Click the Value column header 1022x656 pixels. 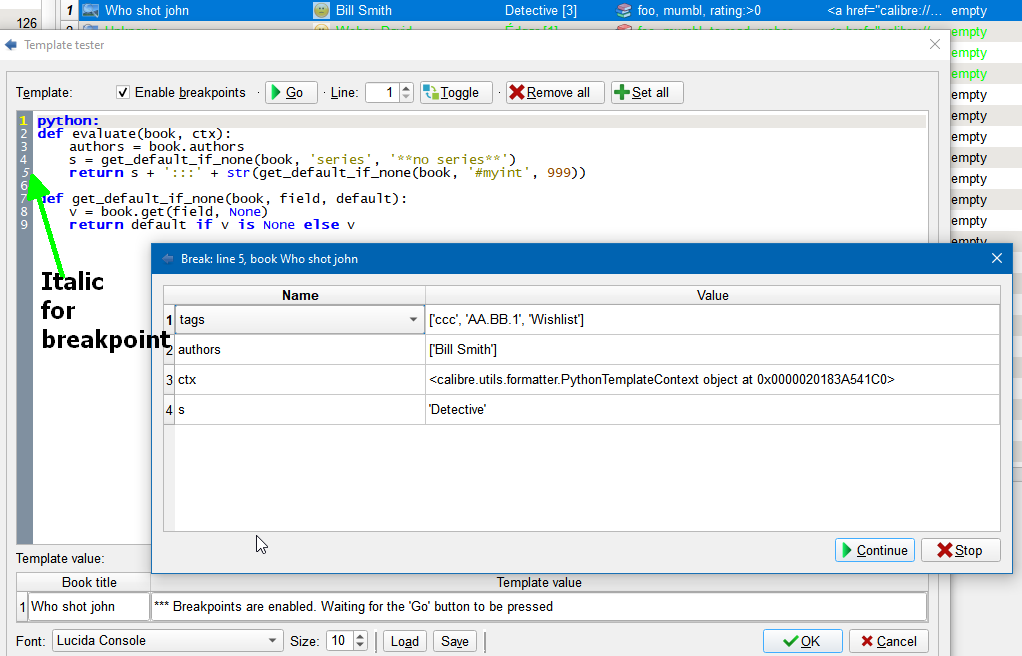click(x=712, y=295)
